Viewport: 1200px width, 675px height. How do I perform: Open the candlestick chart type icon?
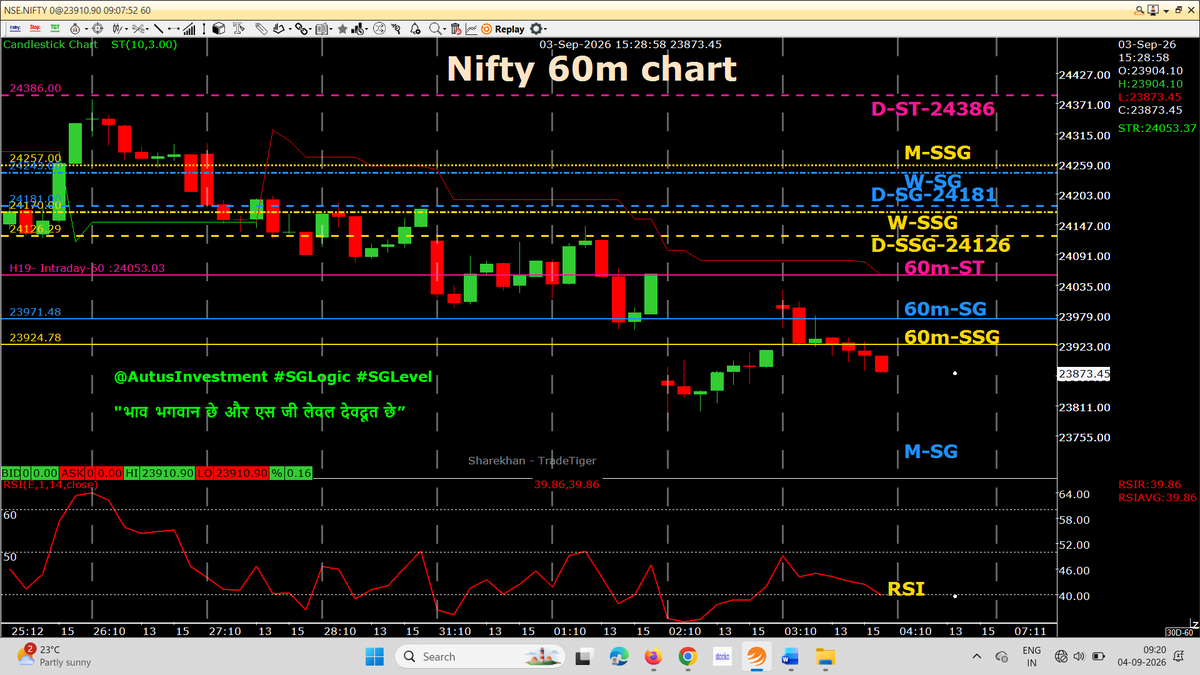coord(117,29)
